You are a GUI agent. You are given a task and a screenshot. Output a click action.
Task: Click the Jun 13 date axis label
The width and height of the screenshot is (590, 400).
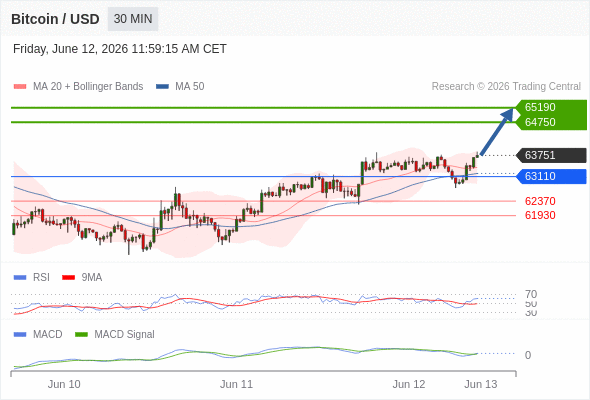coord(481,384)
